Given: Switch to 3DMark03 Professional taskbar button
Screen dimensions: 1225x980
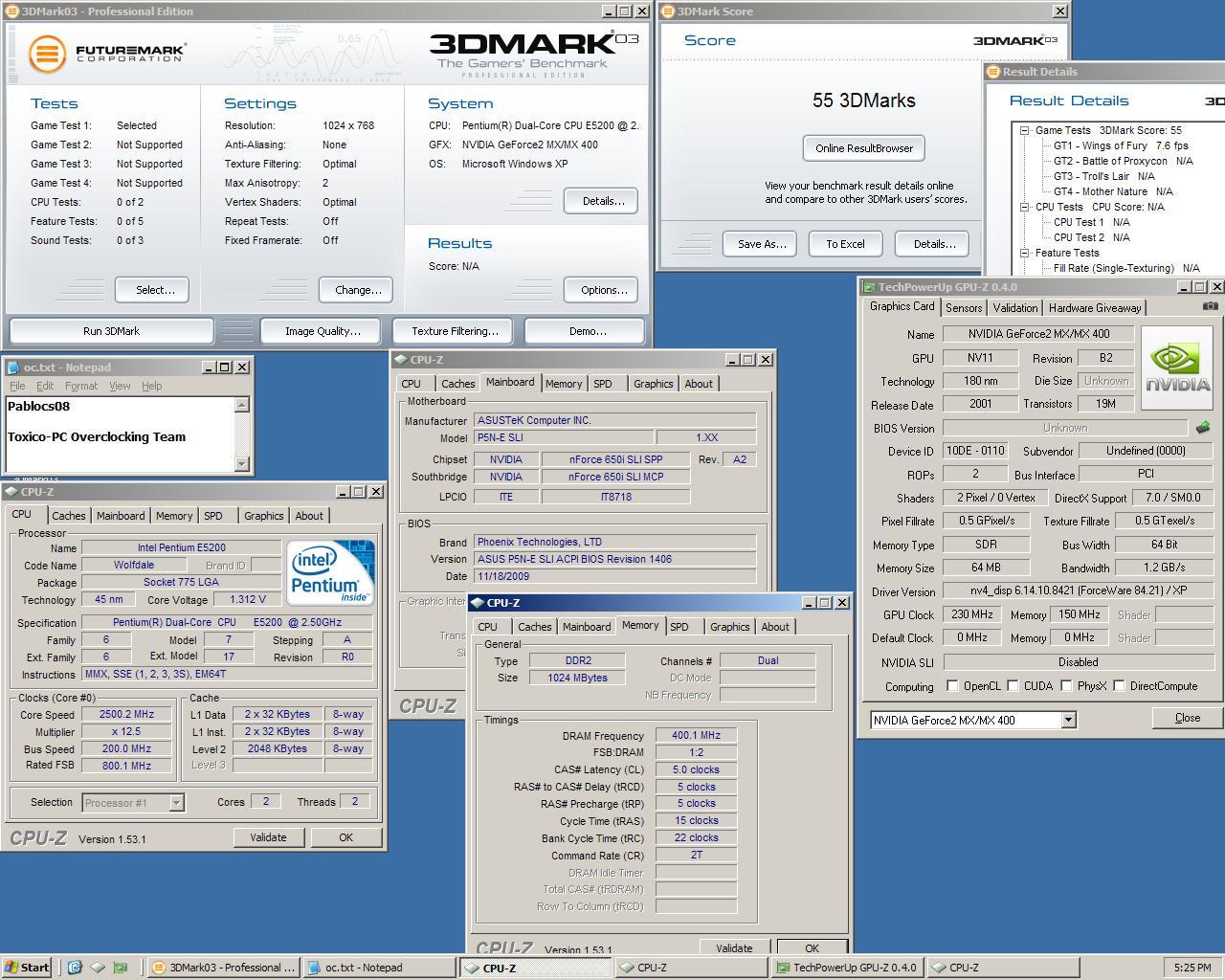Looking at the screenshot, I should (x=223, y=968).
